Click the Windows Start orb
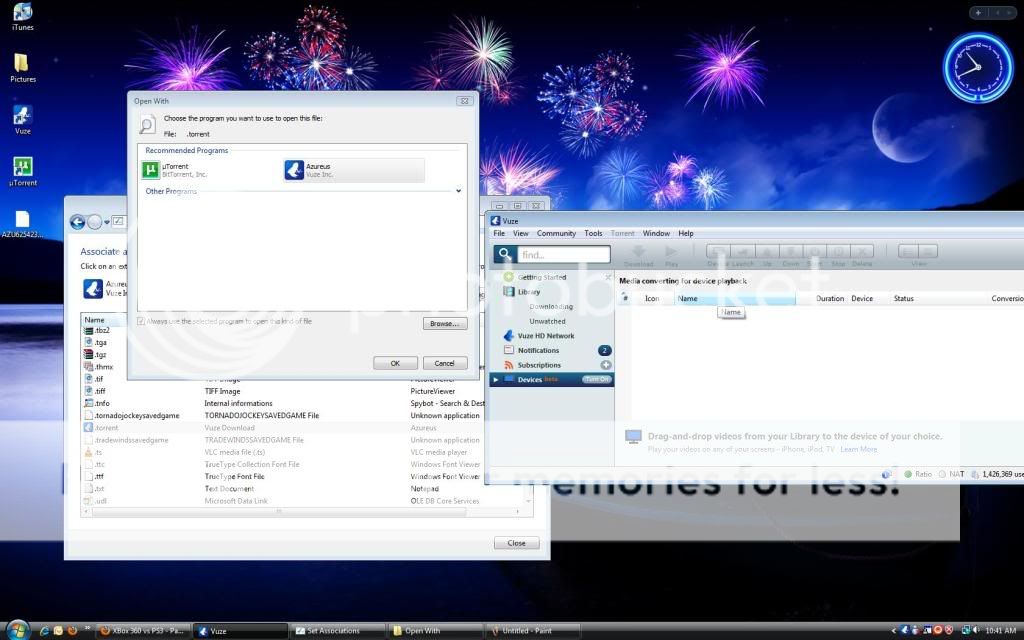 tap(17, 630)
